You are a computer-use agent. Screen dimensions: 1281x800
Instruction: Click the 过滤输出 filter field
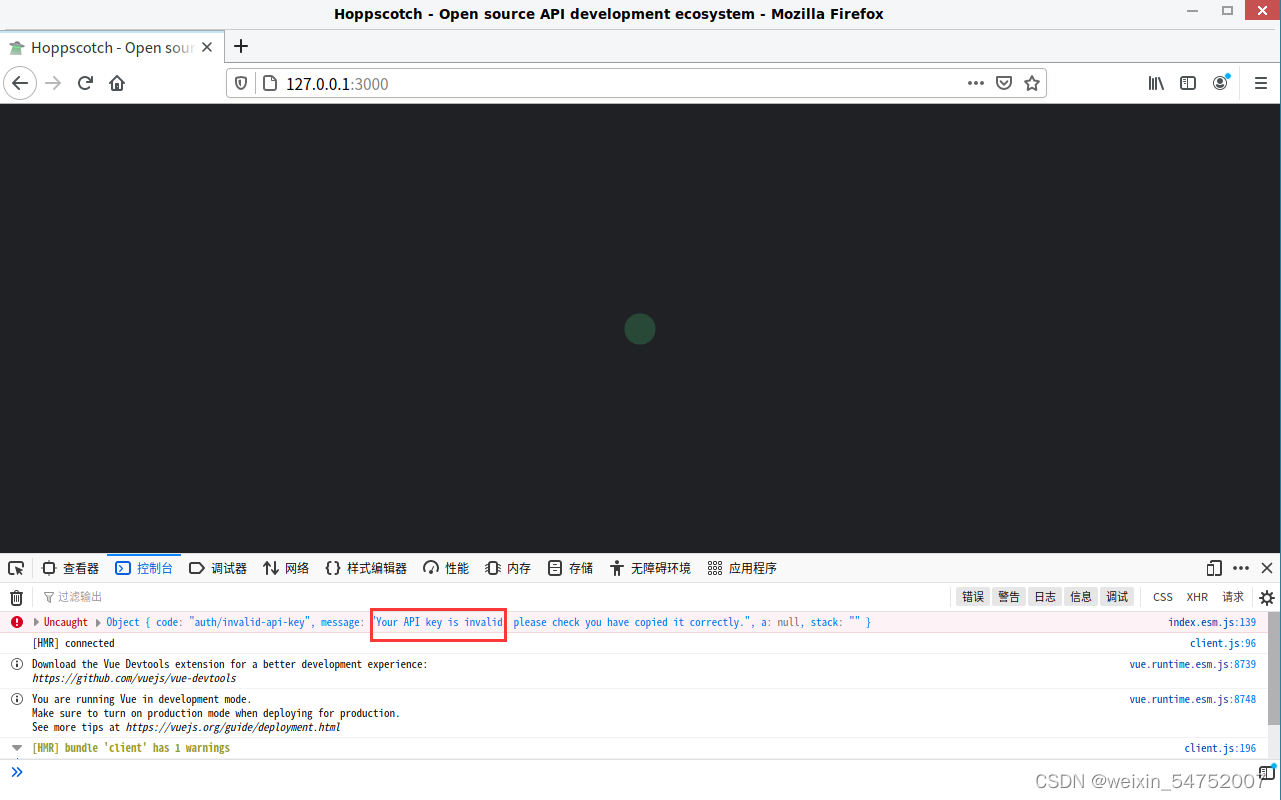pyautogui.click(x=80, y=596)
